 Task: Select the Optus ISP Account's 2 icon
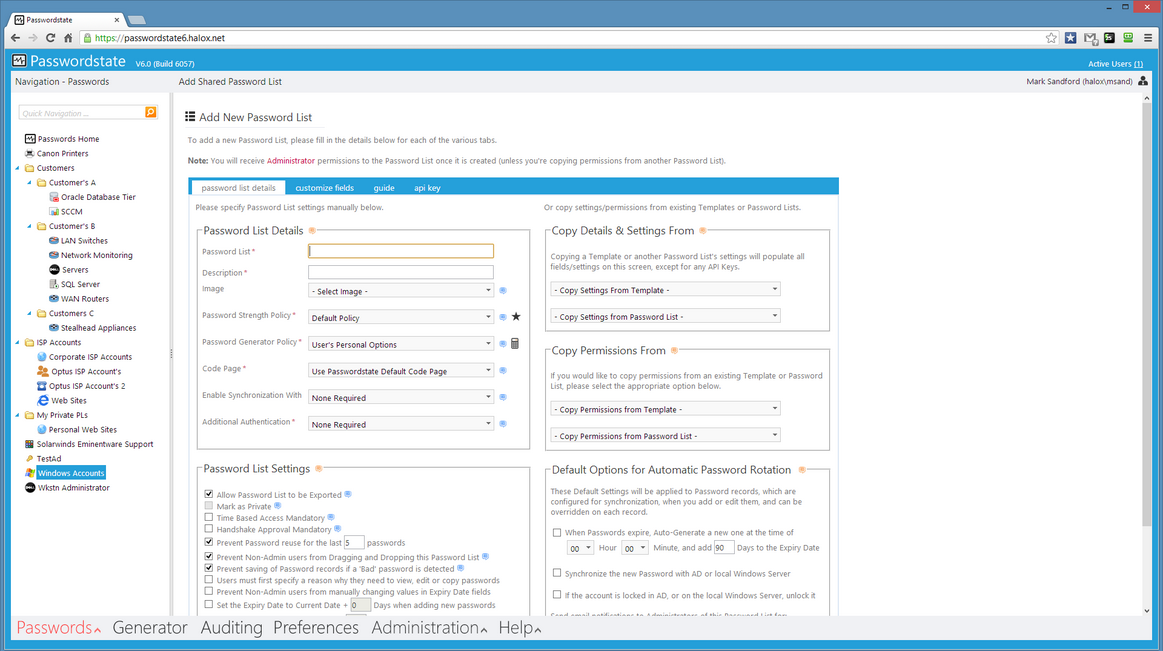42,386
